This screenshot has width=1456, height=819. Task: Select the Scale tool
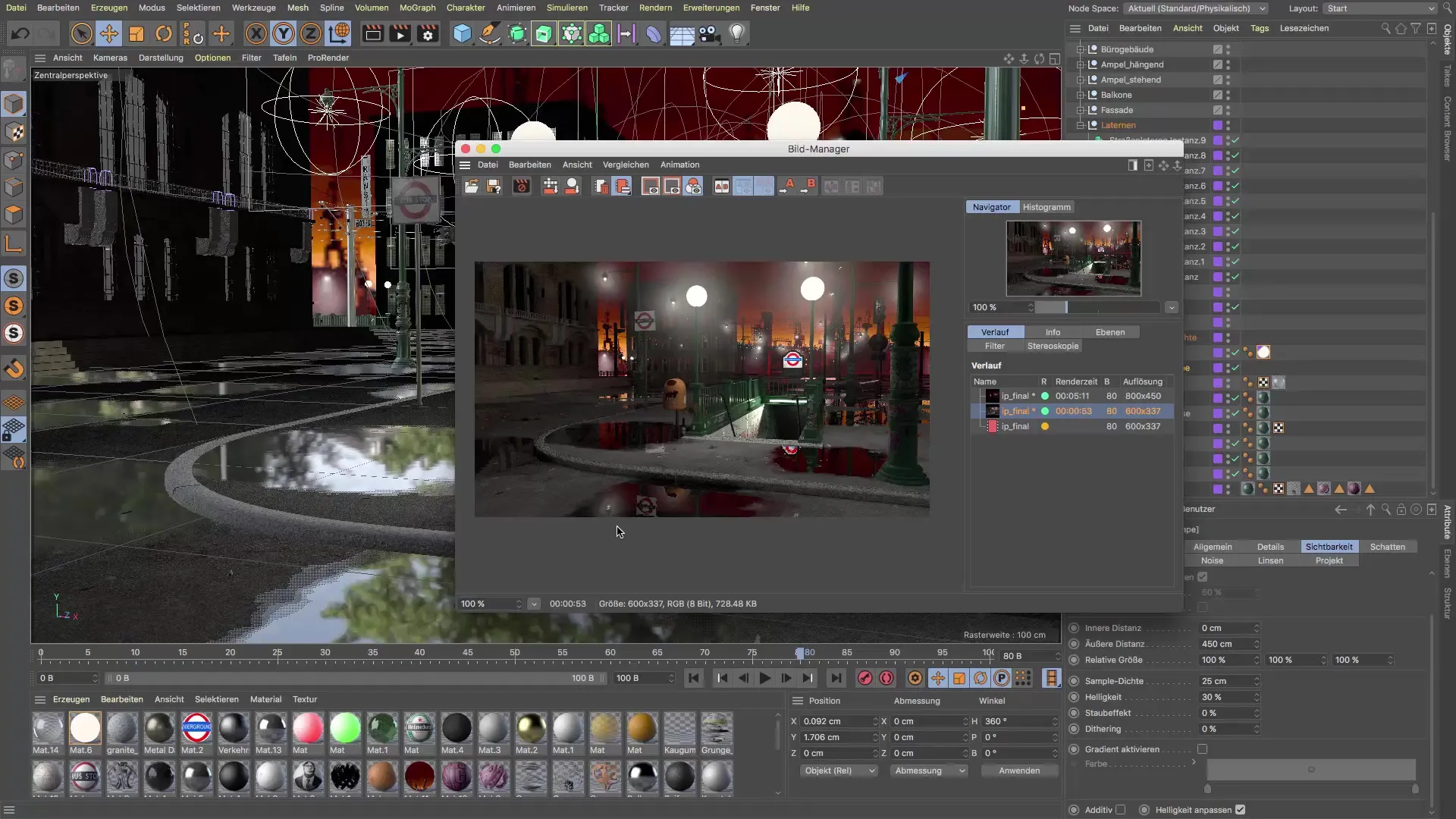pos(136,33)
